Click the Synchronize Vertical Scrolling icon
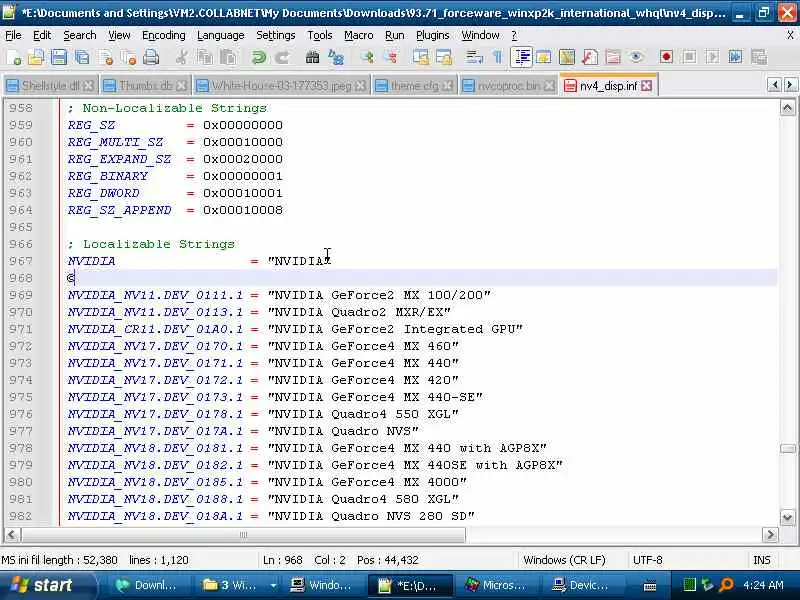The width and height of the screenshot is (800, 600). (x=421, y=57)
